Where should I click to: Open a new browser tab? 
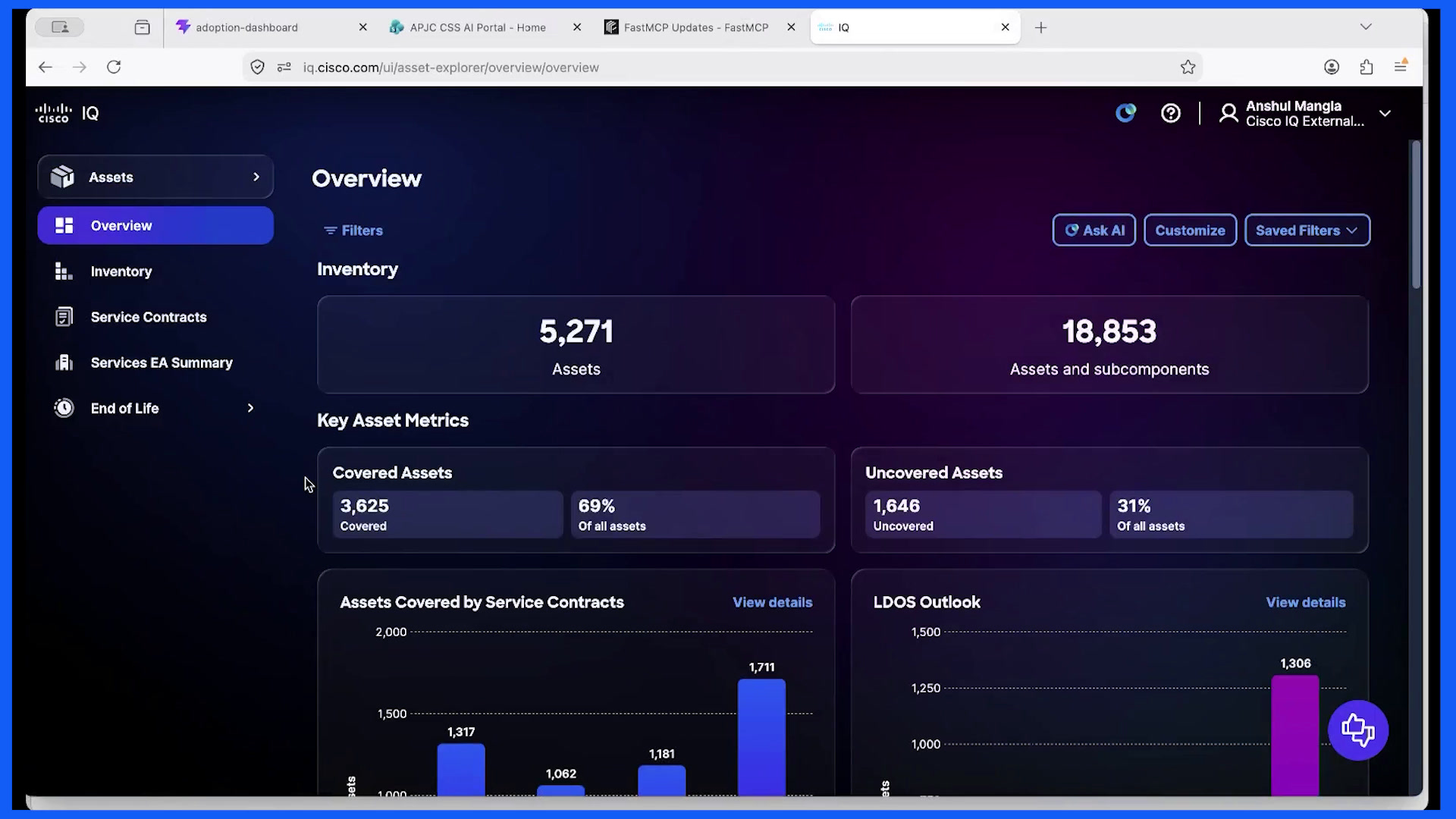coord(1041,27)
